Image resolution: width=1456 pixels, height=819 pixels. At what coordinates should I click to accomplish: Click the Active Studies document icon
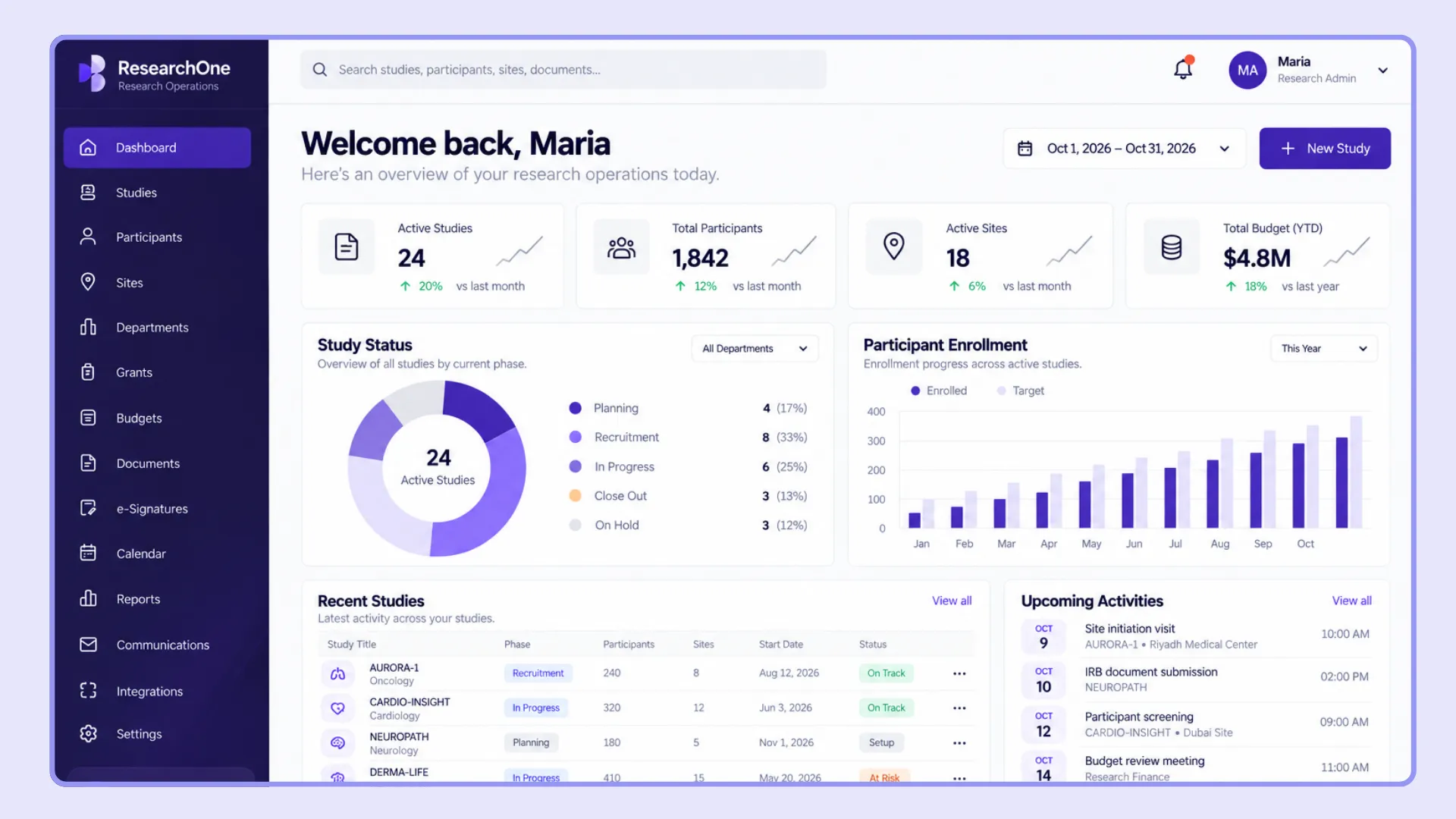(347, 247)
